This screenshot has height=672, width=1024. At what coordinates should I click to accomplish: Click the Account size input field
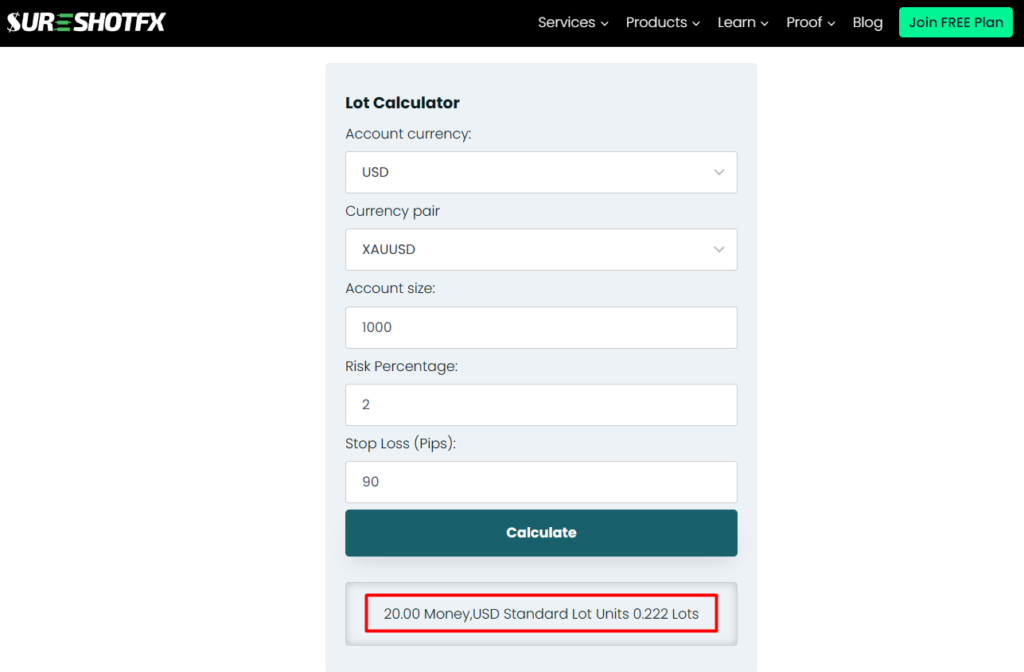pos(540,327)
